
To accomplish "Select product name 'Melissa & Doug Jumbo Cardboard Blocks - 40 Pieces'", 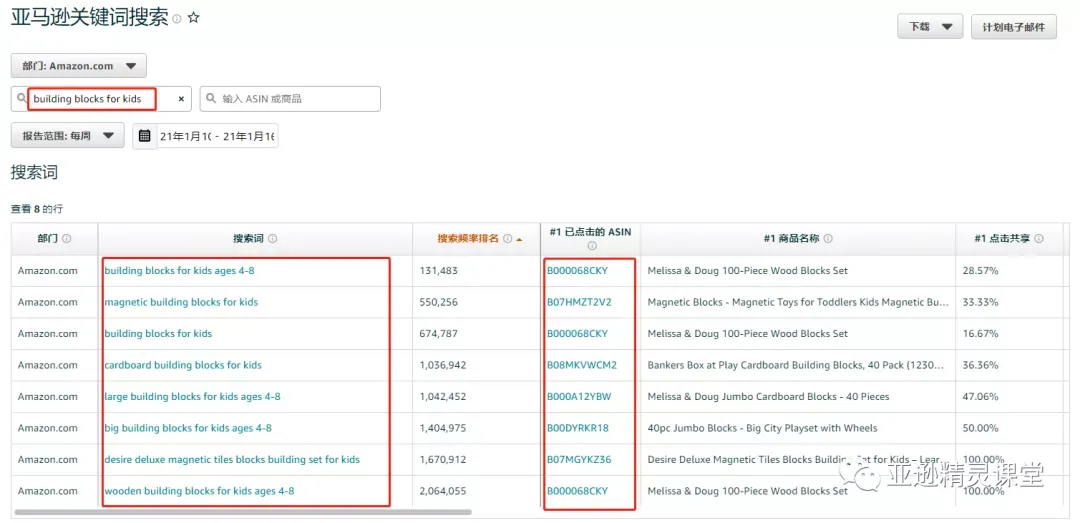I will [768, 397].
